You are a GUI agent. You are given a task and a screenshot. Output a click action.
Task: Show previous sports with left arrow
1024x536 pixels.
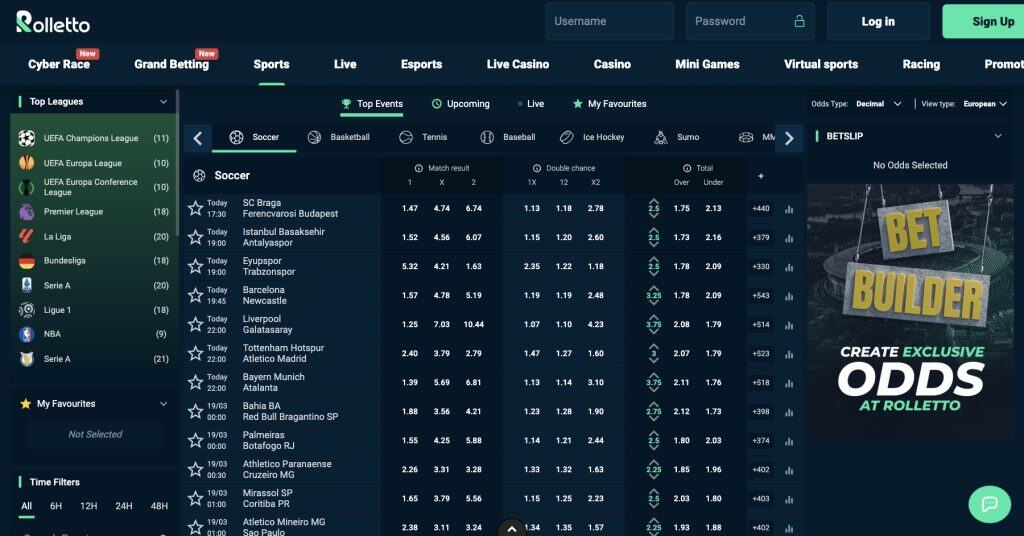tap(198, 138)
